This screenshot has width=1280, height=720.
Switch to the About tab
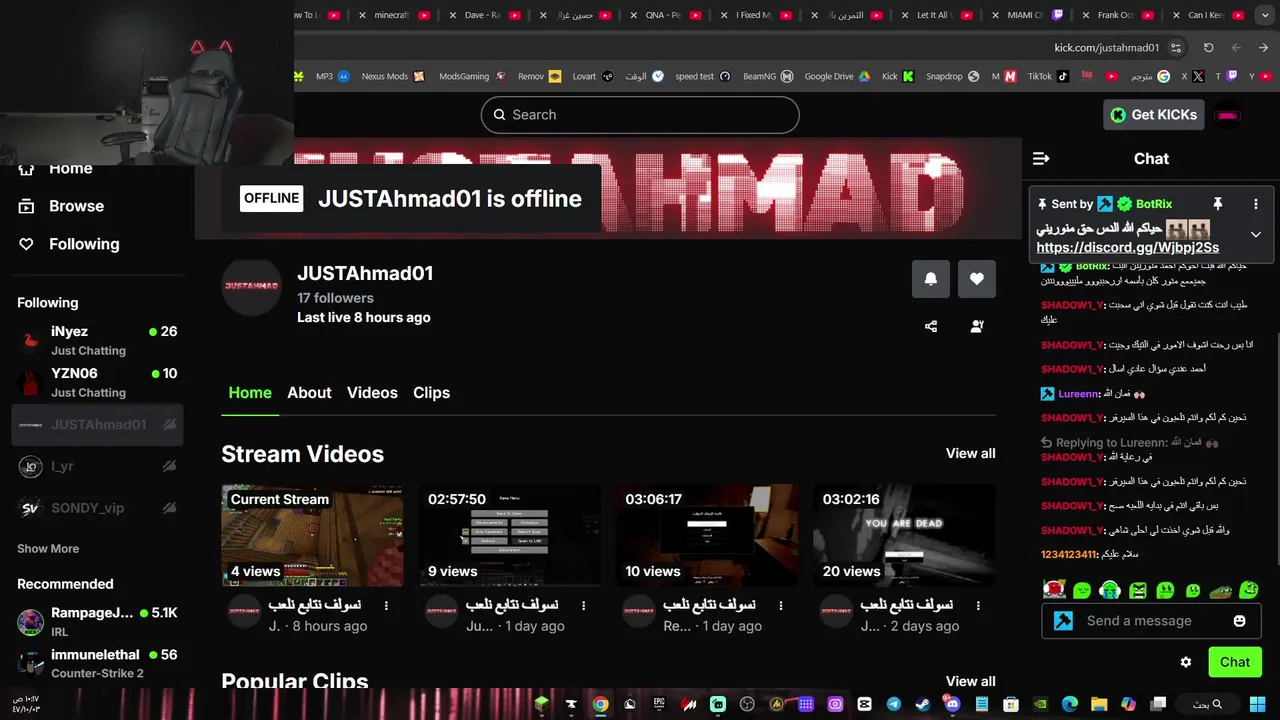click(309, 393)
